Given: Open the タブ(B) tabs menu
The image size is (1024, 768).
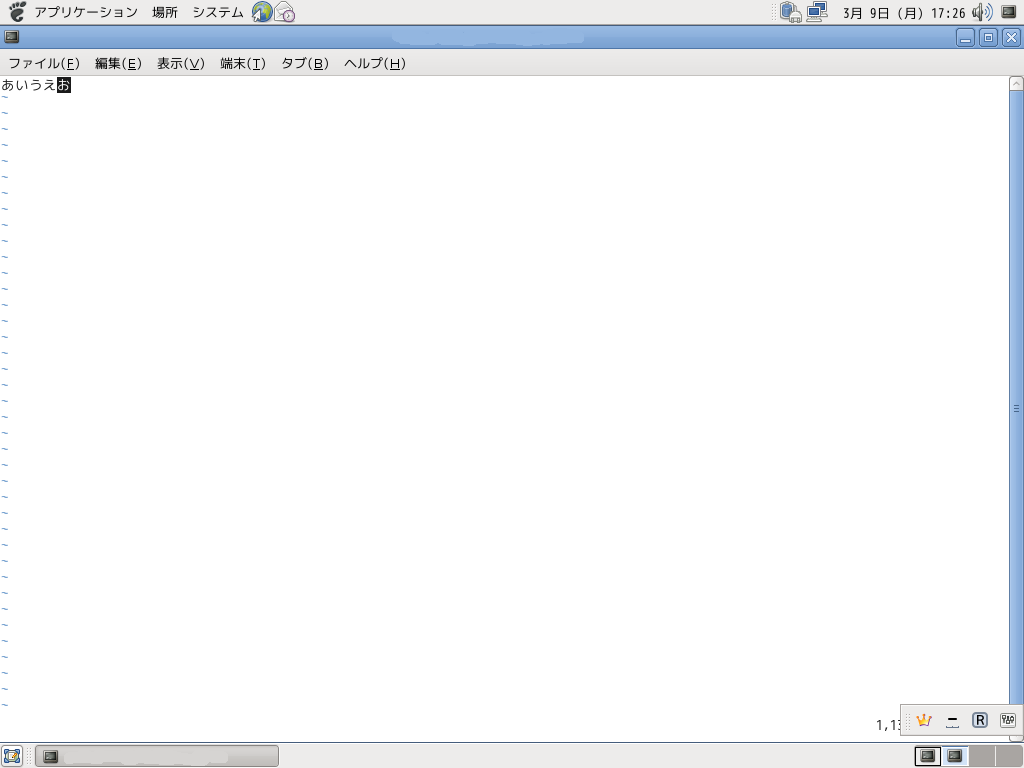Looking at the screenshot, I should 304,63.
